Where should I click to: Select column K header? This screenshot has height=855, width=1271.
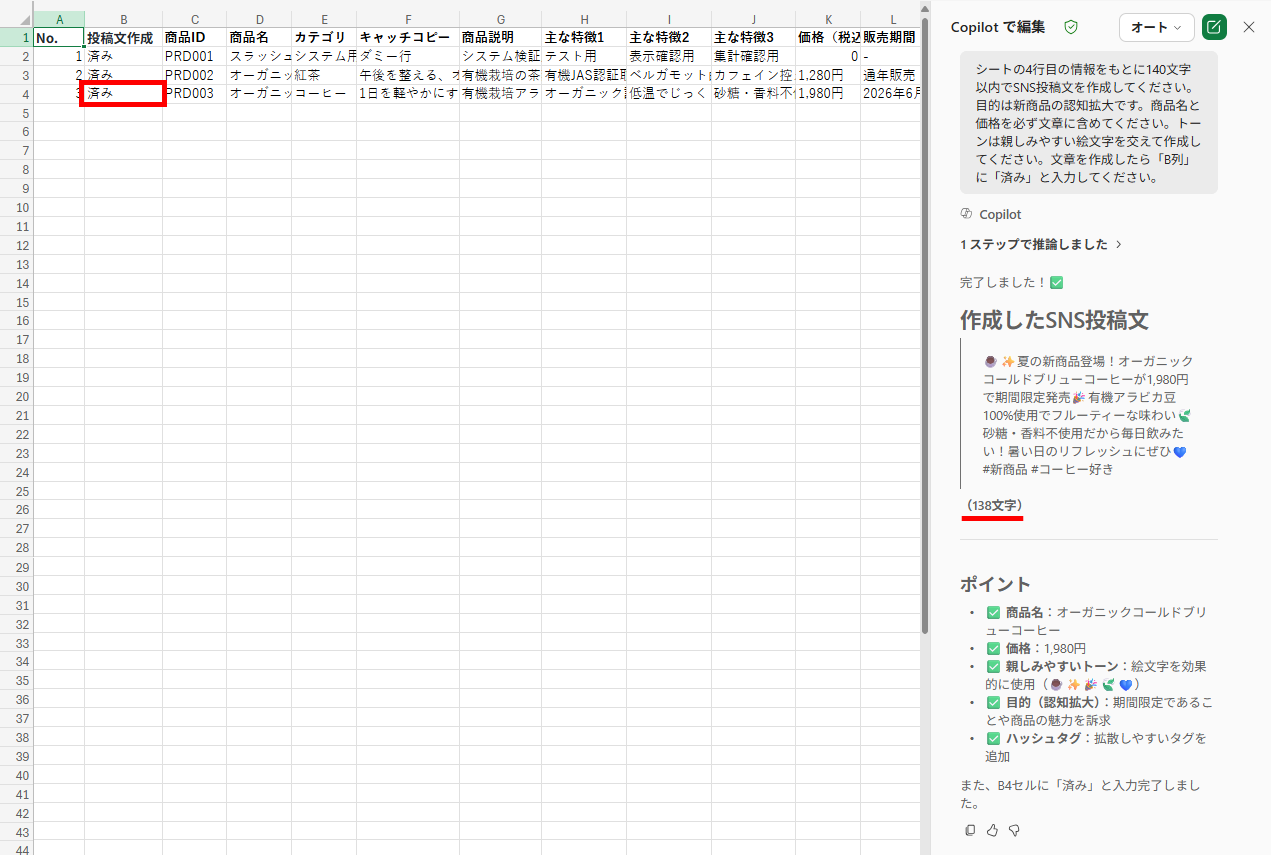pyautogui.click(x=827, y=19)
